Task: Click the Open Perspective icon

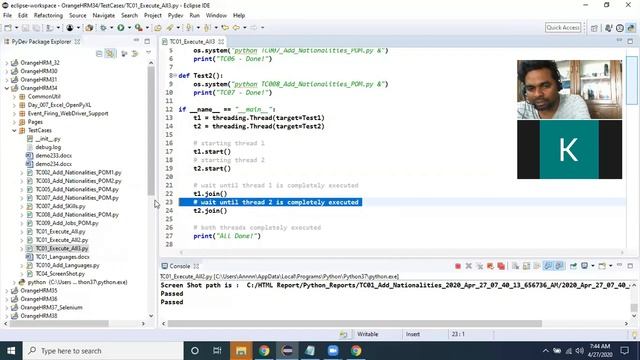Action: pos(594,28)
